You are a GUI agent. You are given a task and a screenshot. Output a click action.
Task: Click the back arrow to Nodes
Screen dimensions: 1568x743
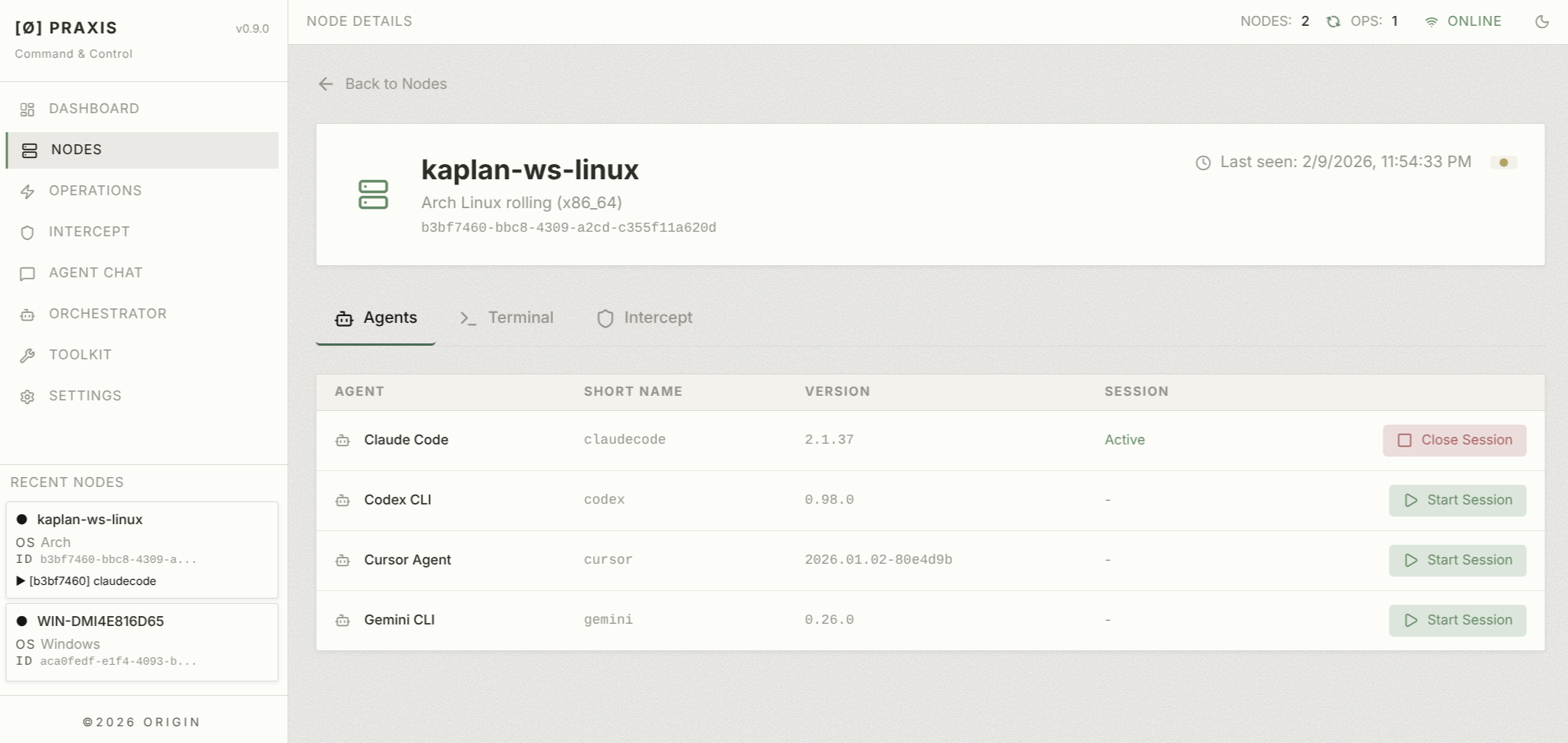tap(326, 84)
